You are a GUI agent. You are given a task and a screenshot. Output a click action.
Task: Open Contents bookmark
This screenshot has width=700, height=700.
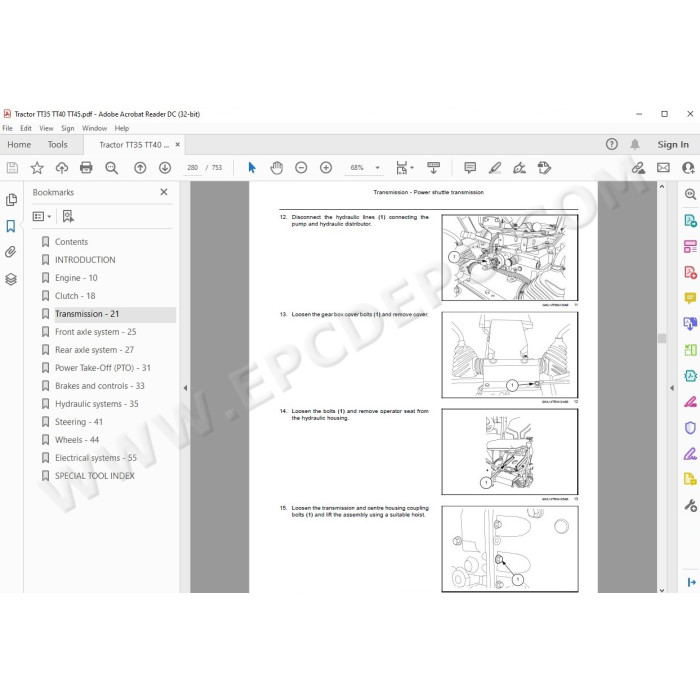coord(71,242)
